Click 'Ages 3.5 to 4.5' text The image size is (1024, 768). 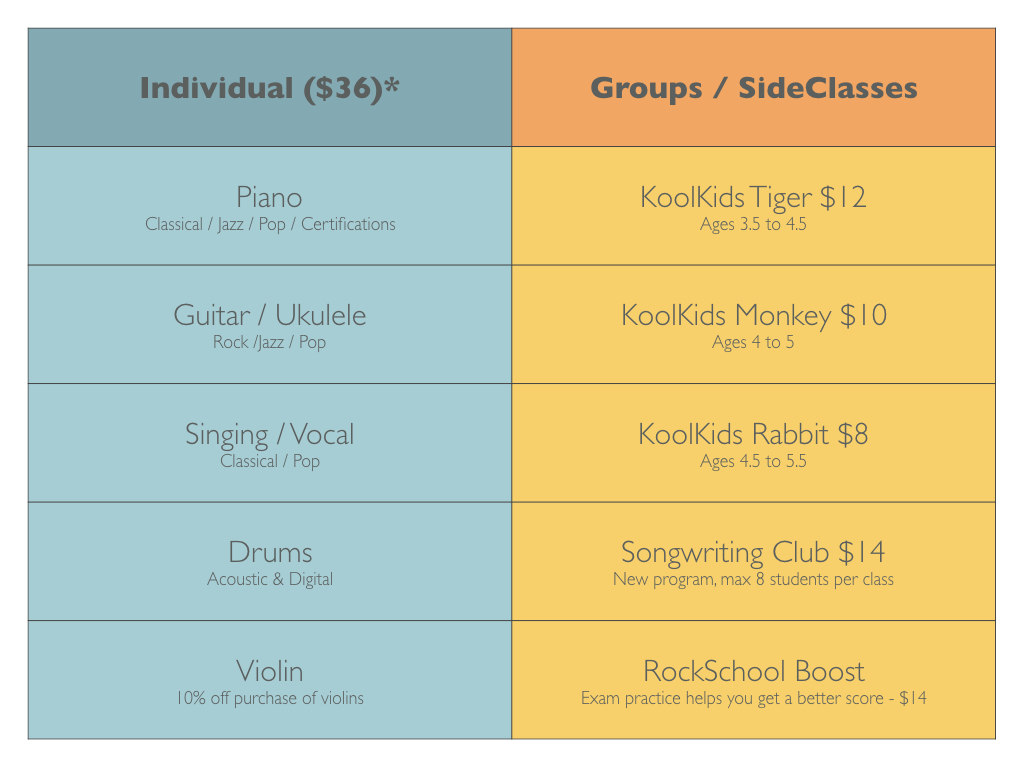point(754,224)
